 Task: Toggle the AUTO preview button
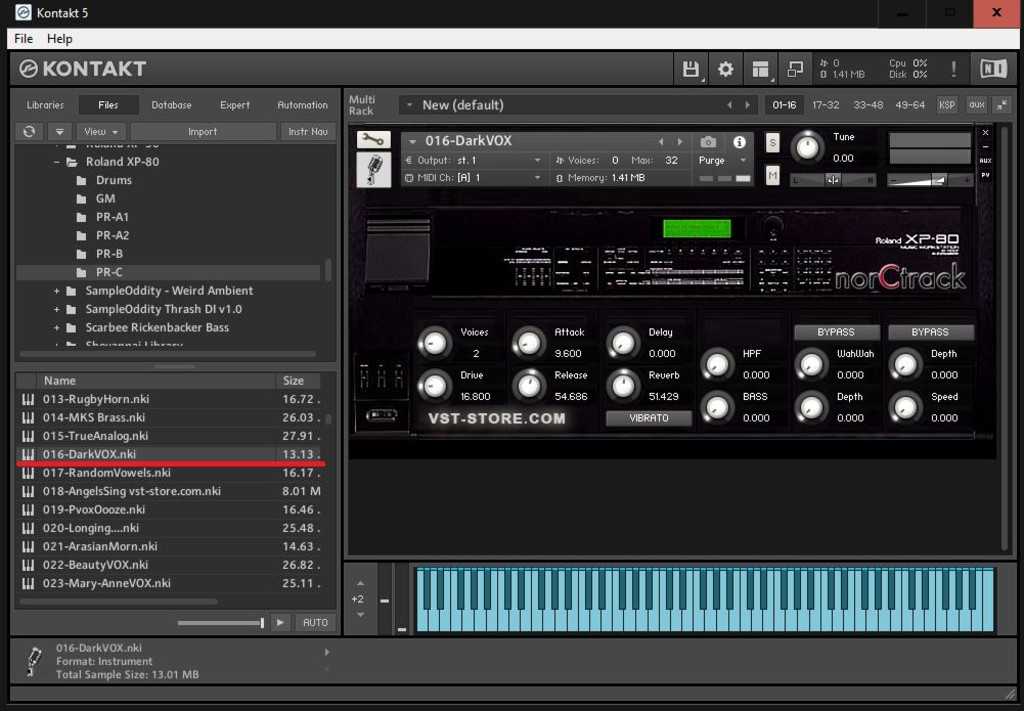tap(315, 622)
